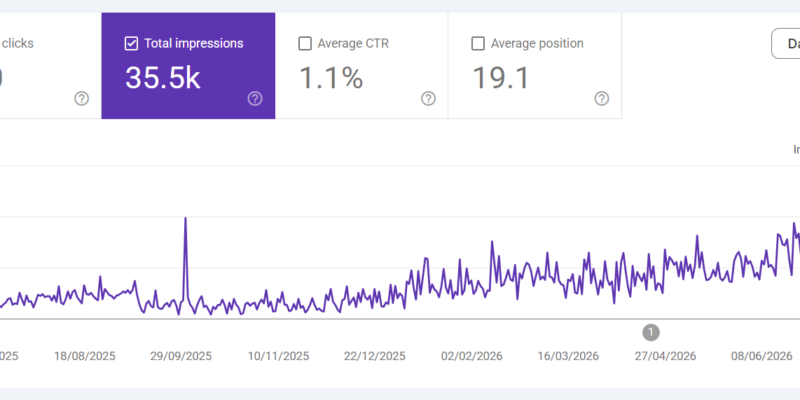Tick the Average position checkbox
Screen dimensions: 800x400
(x=478, y=44)
